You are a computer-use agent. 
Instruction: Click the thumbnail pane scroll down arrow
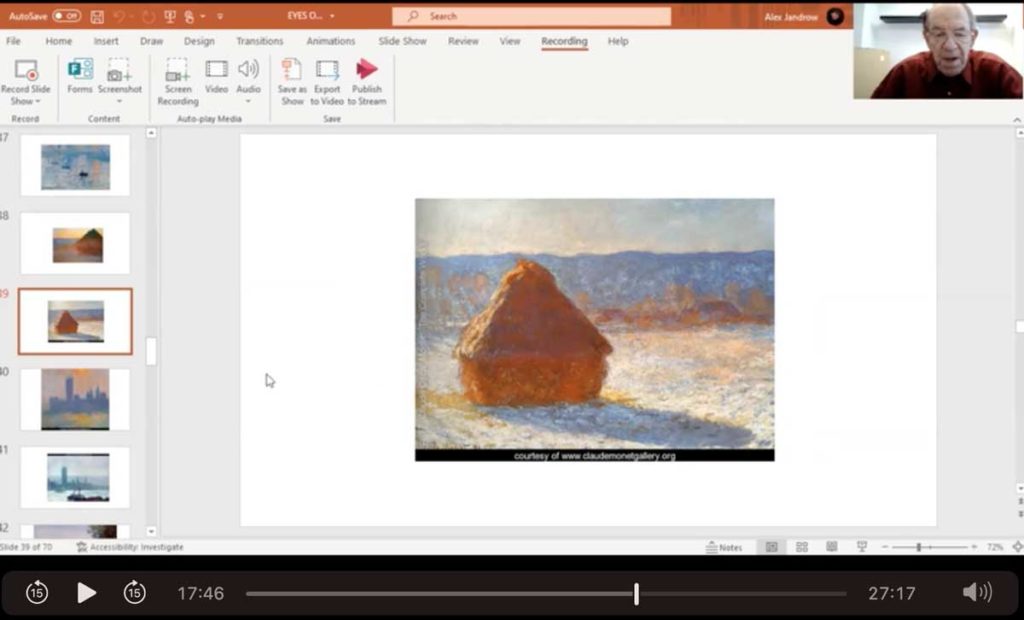[x=151, y=531]
